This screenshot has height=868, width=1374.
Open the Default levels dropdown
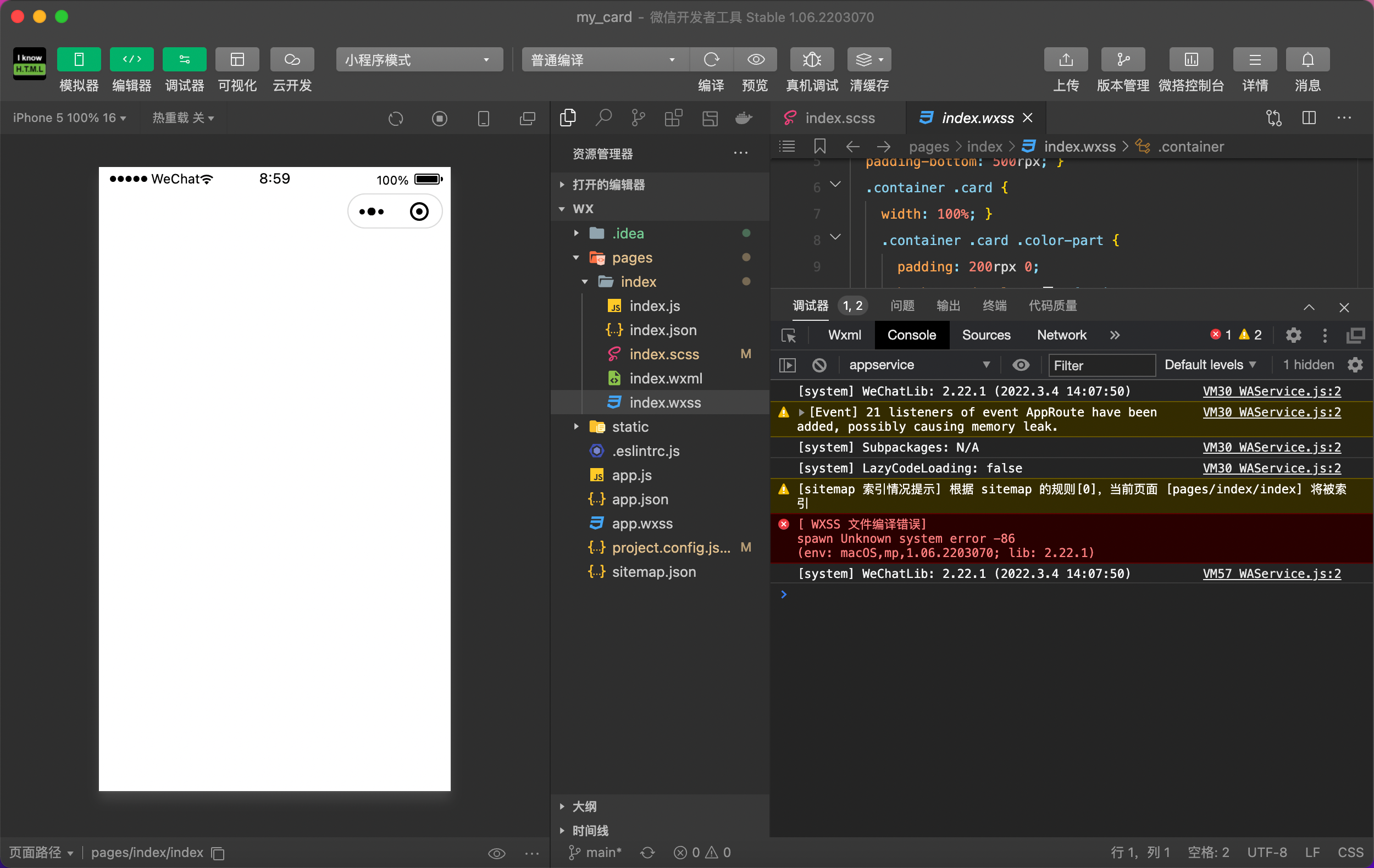coord(1210,365)
